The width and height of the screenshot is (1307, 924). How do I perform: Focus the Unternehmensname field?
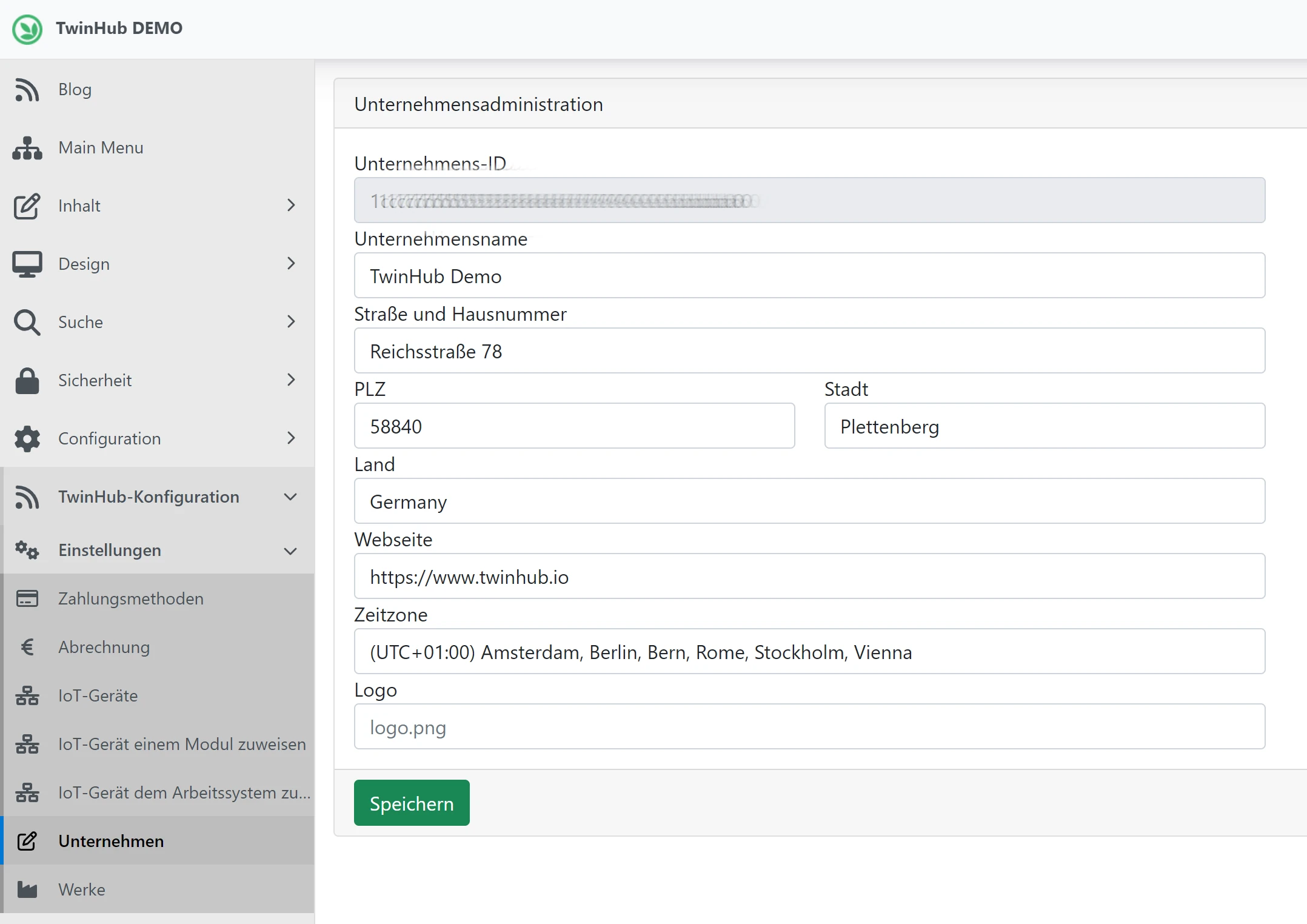(x=809, y=276)
